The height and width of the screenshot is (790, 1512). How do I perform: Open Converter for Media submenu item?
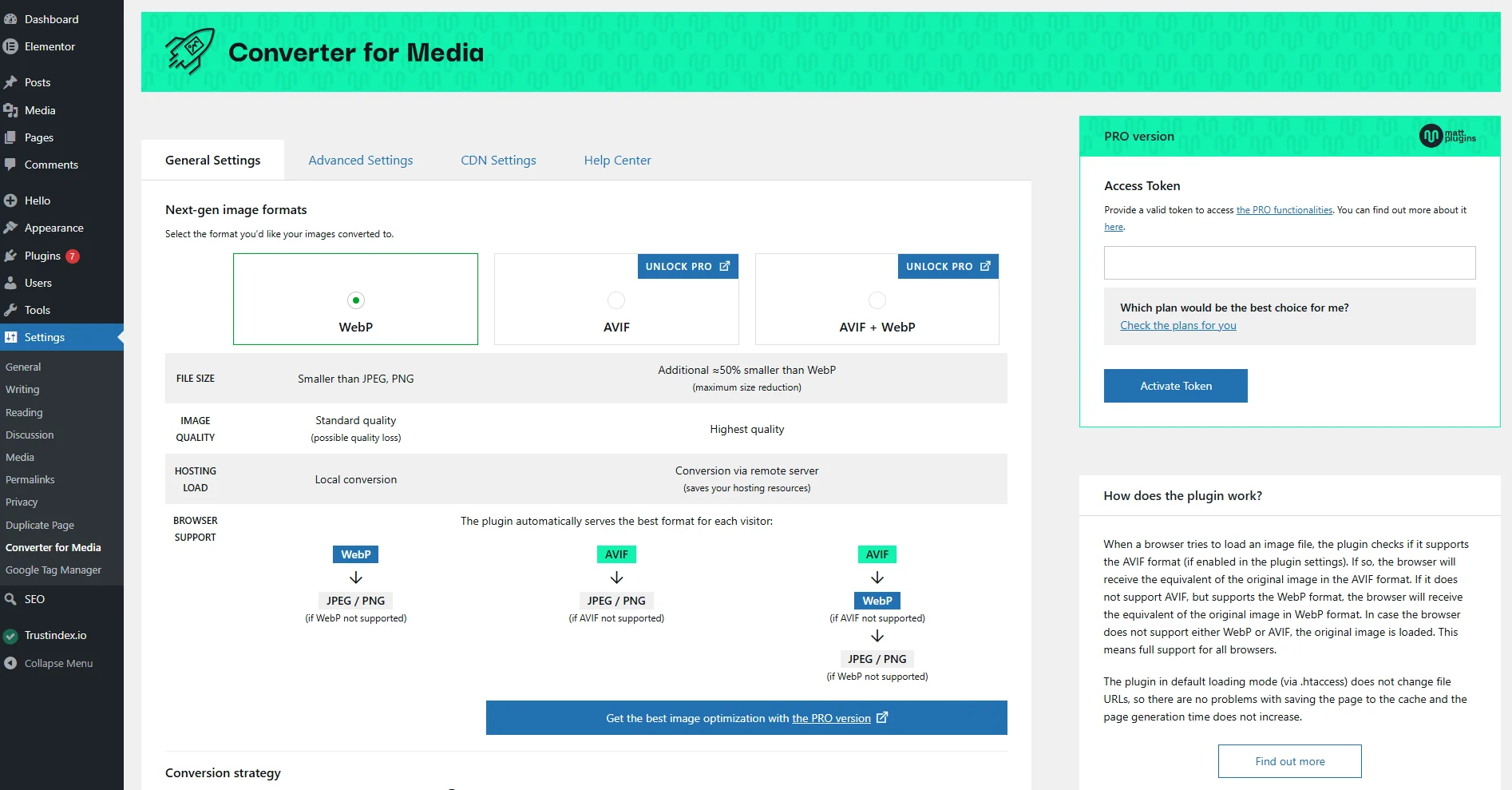[53, 547]
